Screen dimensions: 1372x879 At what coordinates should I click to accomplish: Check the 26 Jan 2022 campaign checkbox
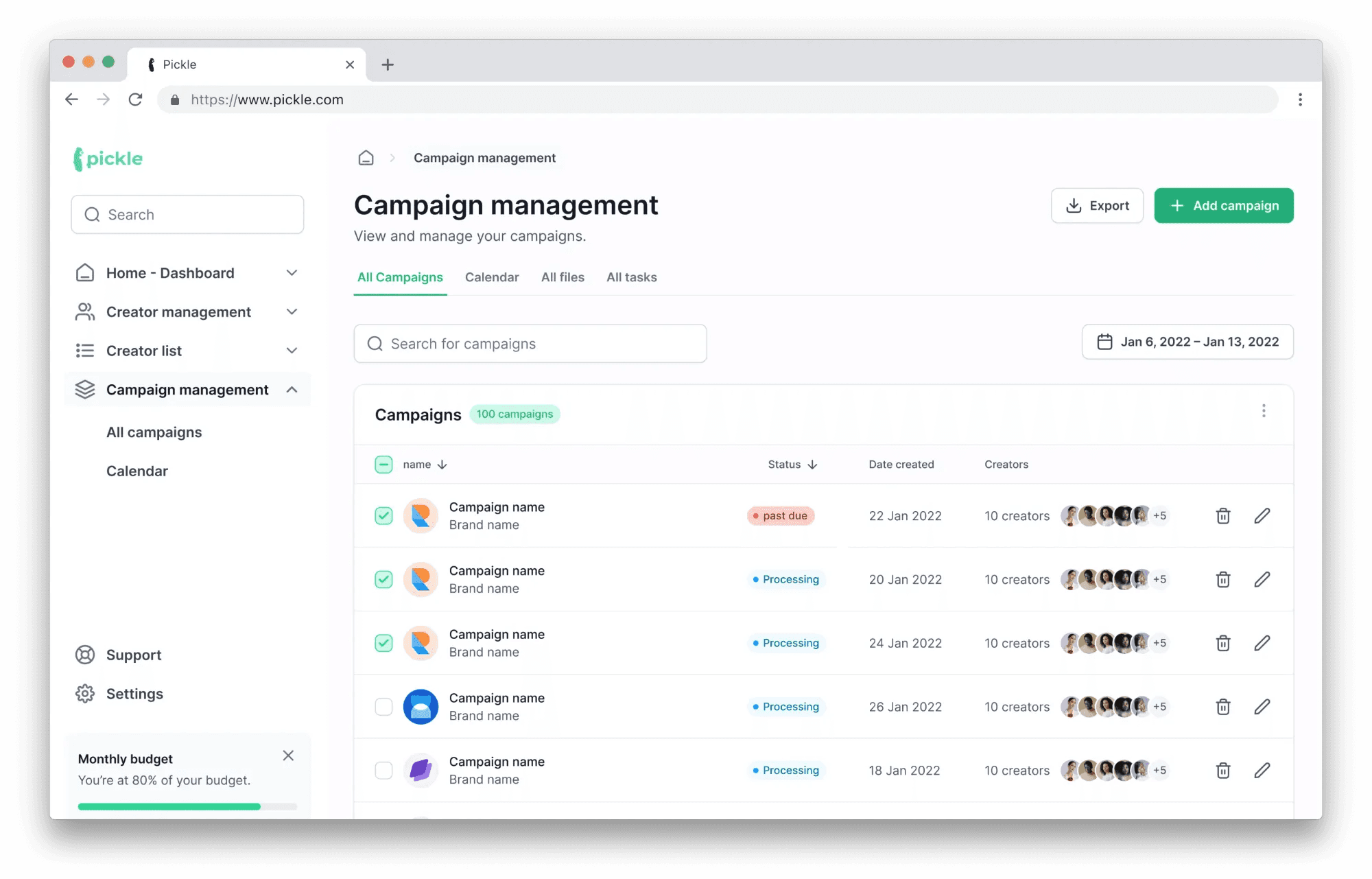[383, 707]
